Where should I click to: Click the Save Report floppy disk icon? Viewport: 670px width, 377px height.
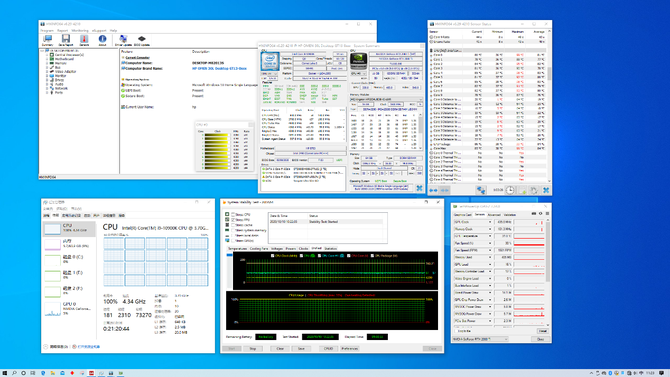point(65,40)
